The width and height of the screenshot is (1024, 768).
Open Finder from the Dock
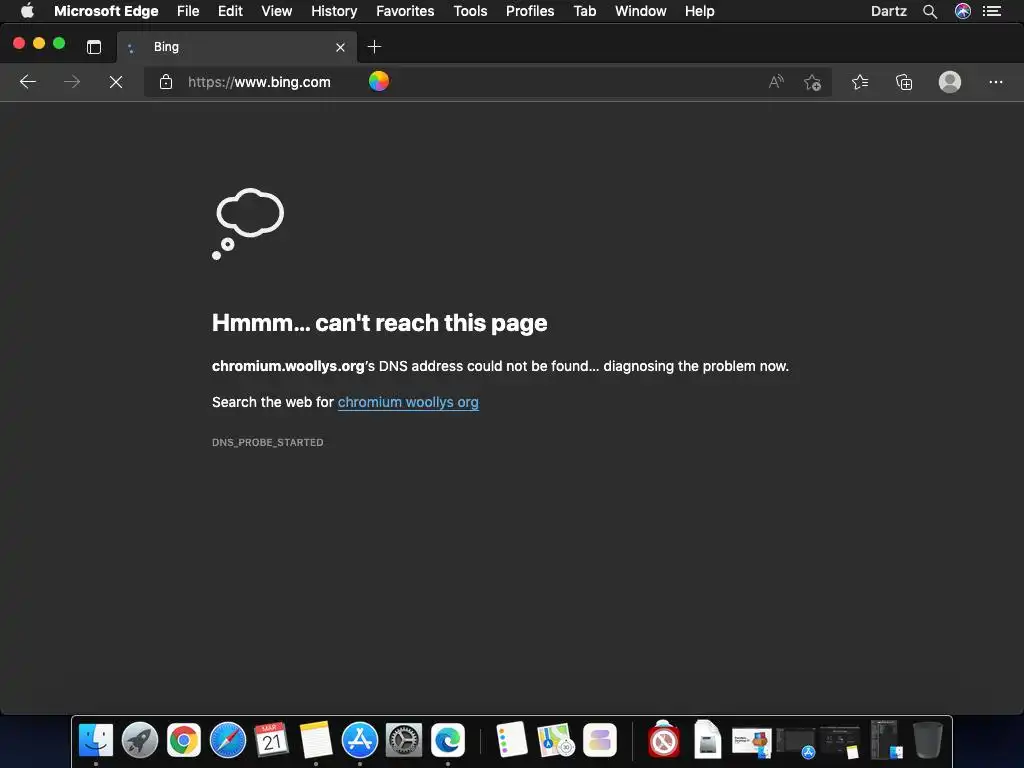click(95, 741)
